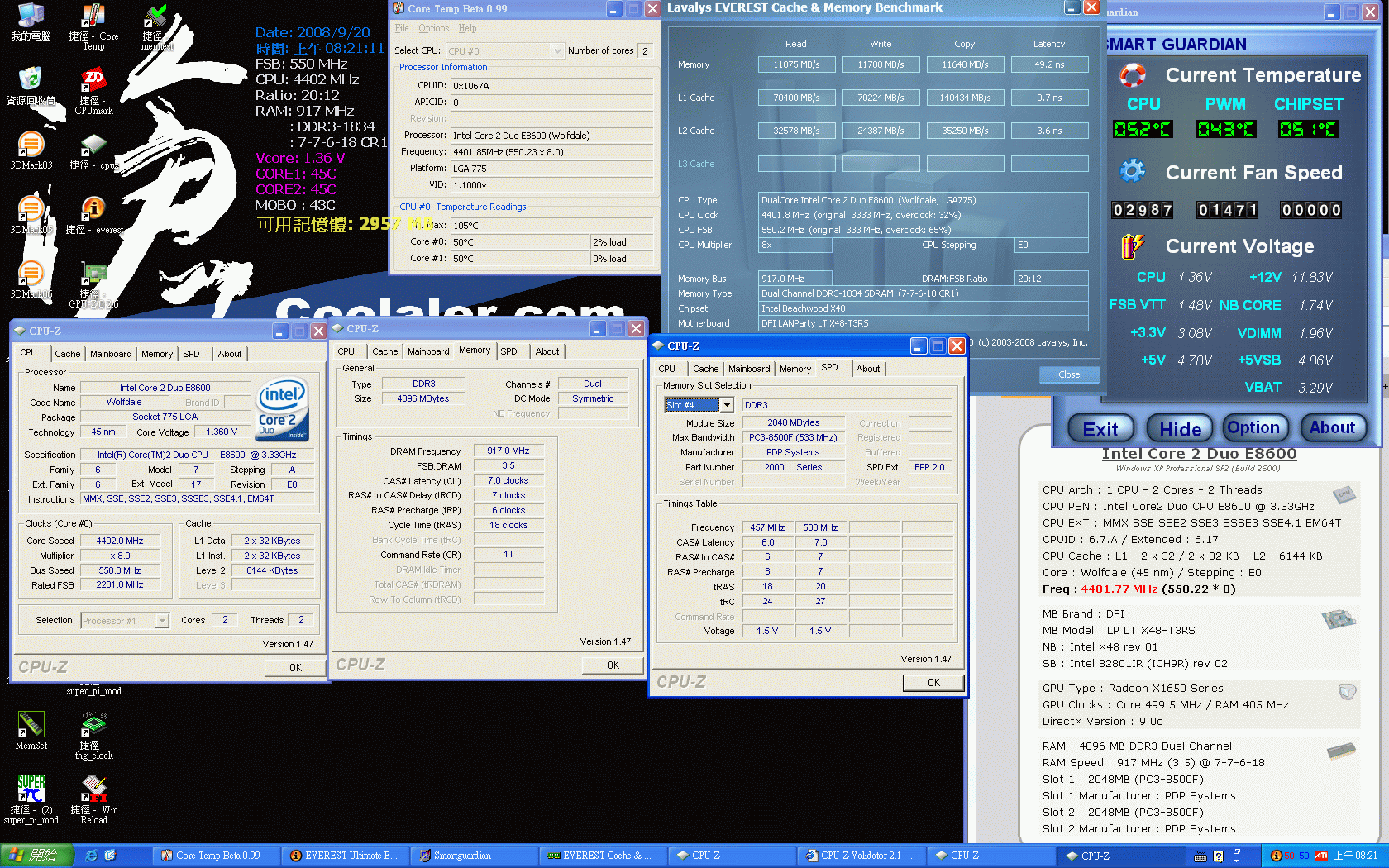The width and height of the screenshot is (1389, 868).
Task: Switch to CPU-Z Validator 2.1 taskbar item
Action: coord(862,856)
